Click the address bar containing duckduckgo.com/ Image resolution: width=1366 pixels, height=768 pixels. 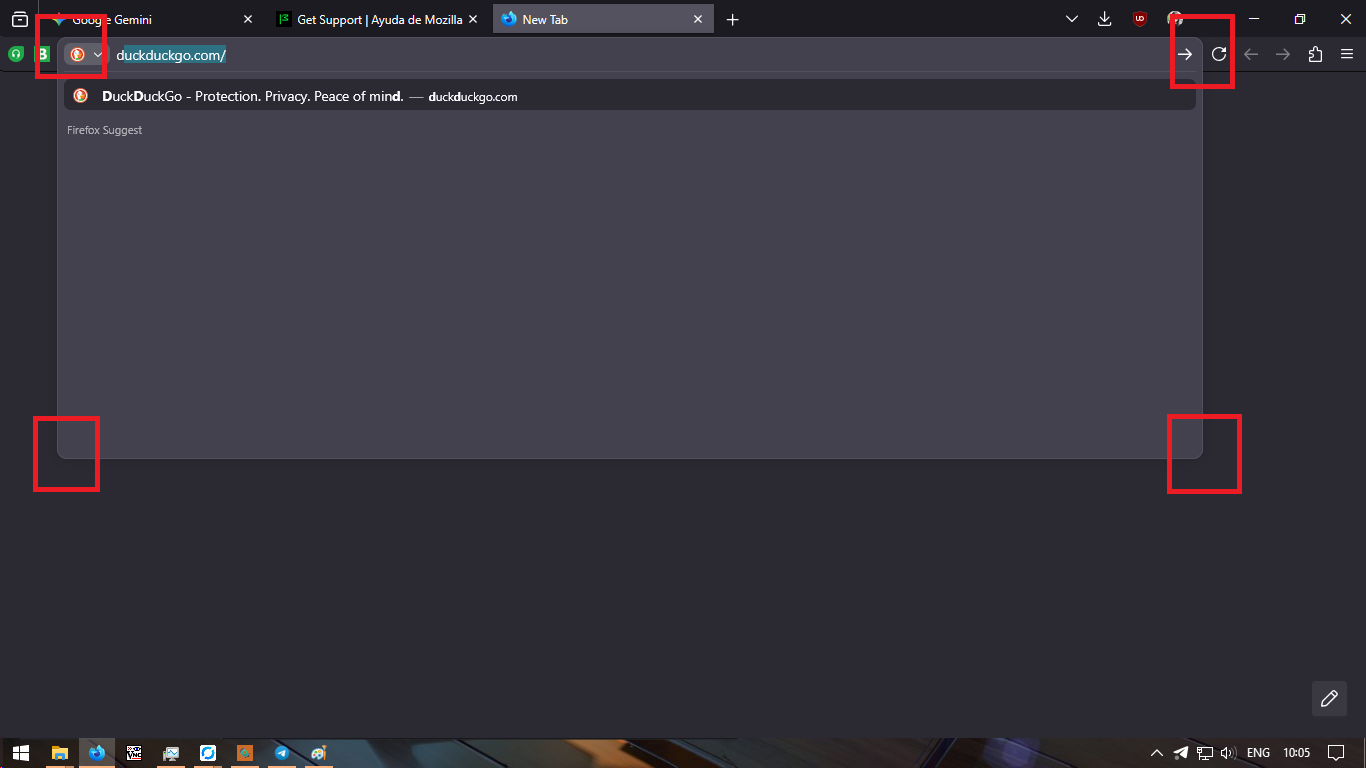(x=640, y=55)
